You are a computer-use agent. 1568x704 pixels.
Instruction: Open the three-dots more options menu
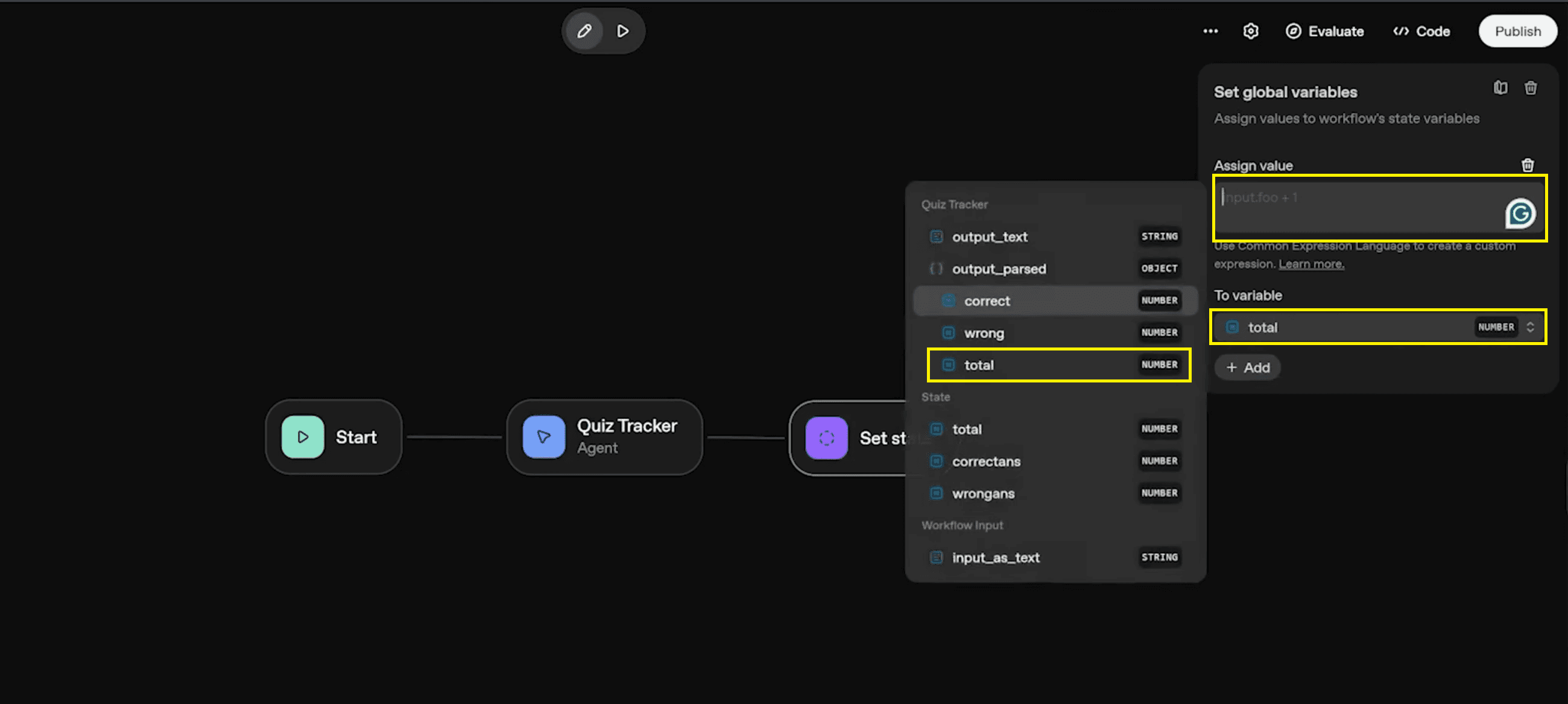click(x=1210, y=31)
